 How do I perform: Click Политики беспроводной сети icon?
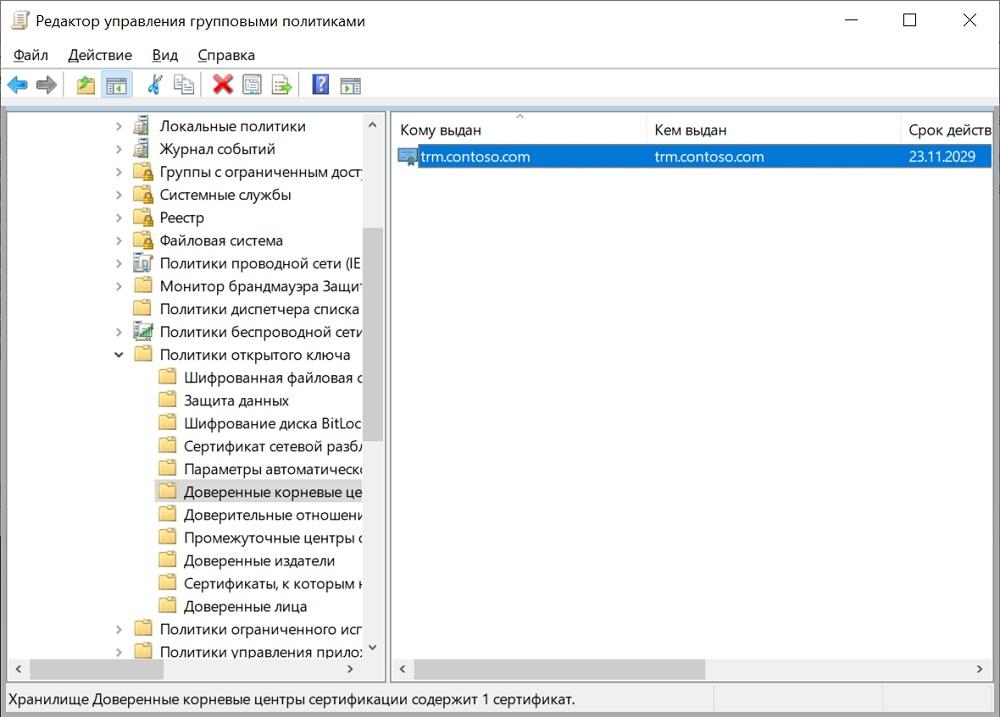[x=143, y=331]
